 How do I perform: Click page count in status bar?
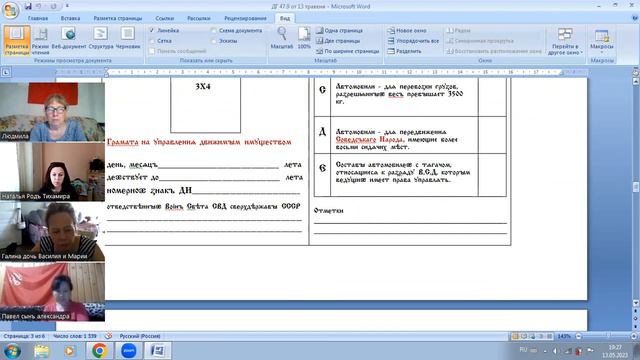pyautogui.click(x=24, y=336)
